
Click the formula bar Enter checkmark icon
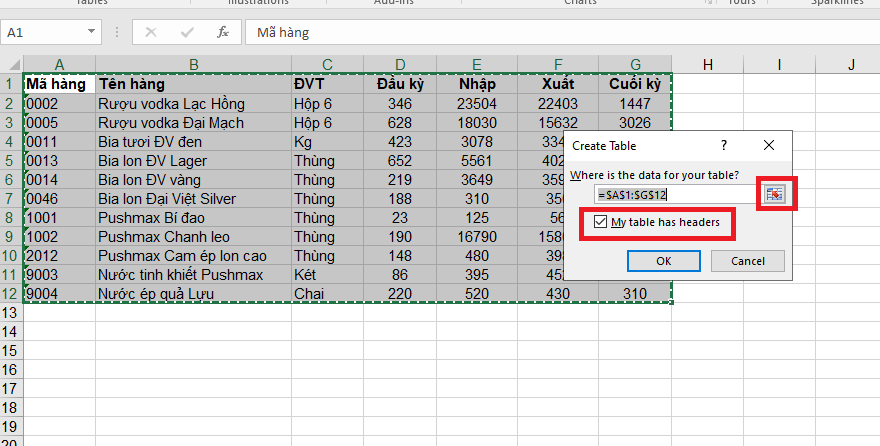(x=187, y=32)
